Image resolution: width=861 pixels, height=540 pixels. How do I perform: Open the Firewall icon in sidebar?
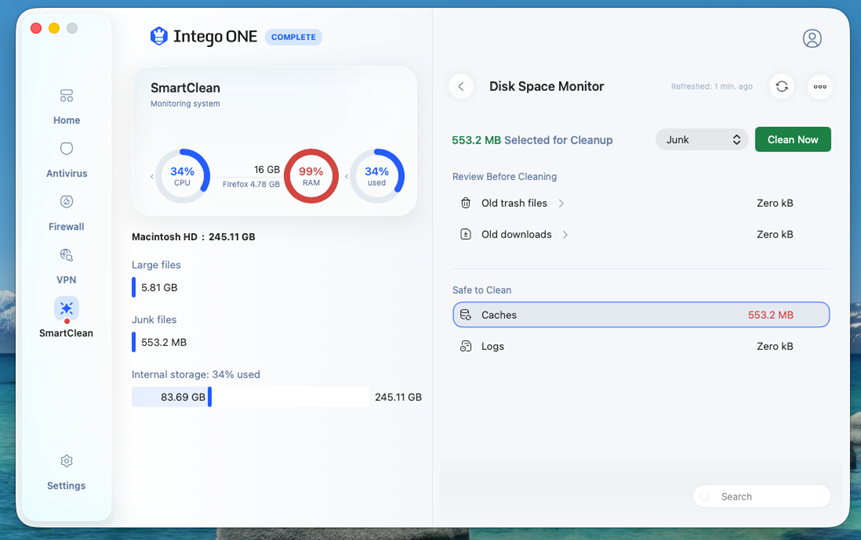click(66, 202)
